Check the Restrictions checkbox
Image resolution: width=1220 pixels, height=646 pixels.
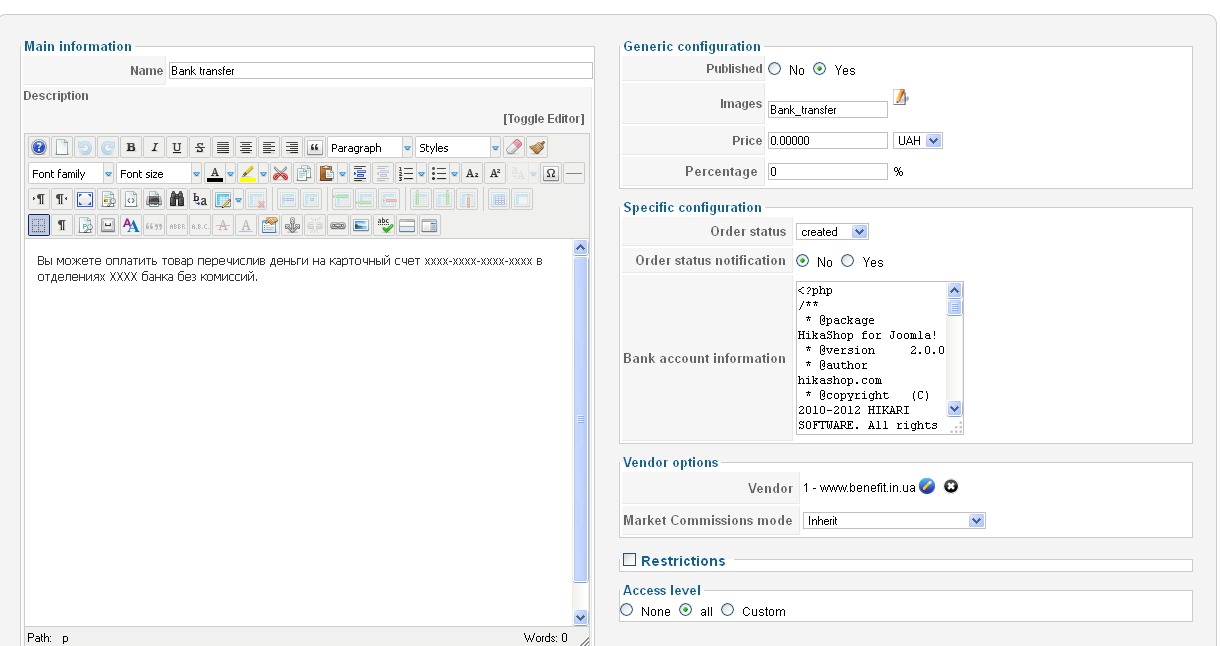(629, 560)
